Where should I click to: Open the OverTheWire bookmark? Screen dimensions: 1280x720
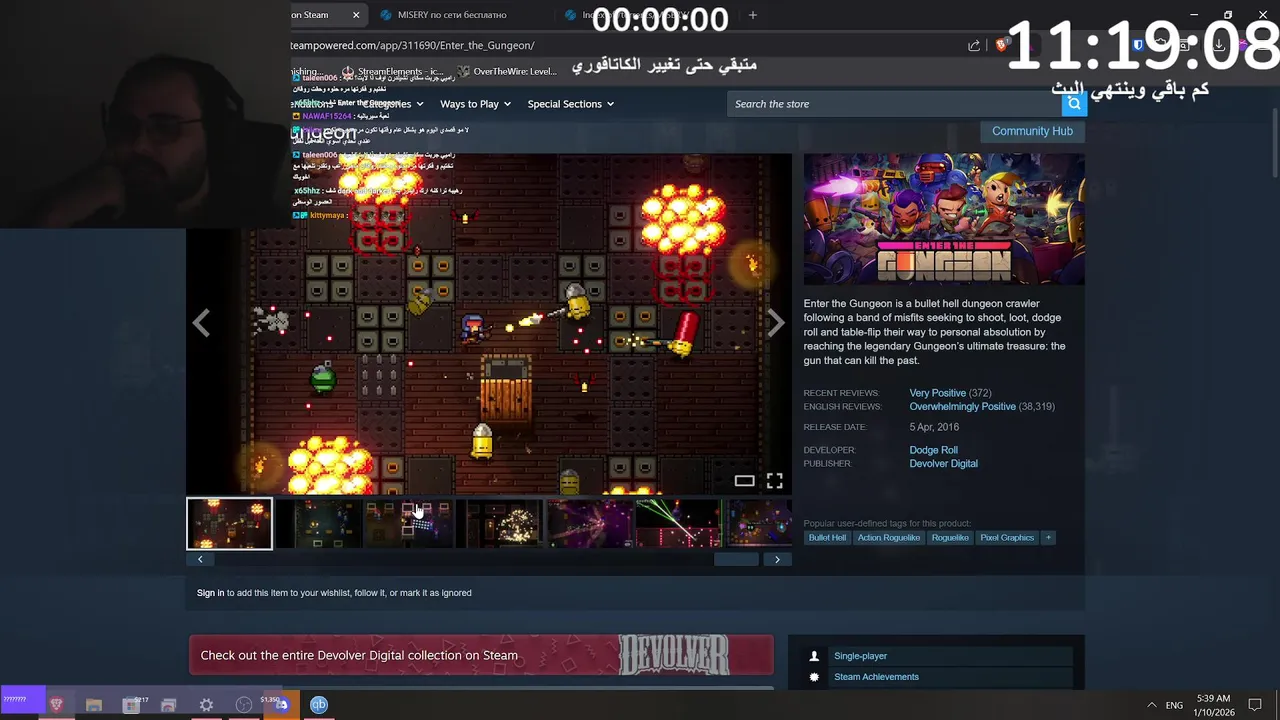click(507, 72)
